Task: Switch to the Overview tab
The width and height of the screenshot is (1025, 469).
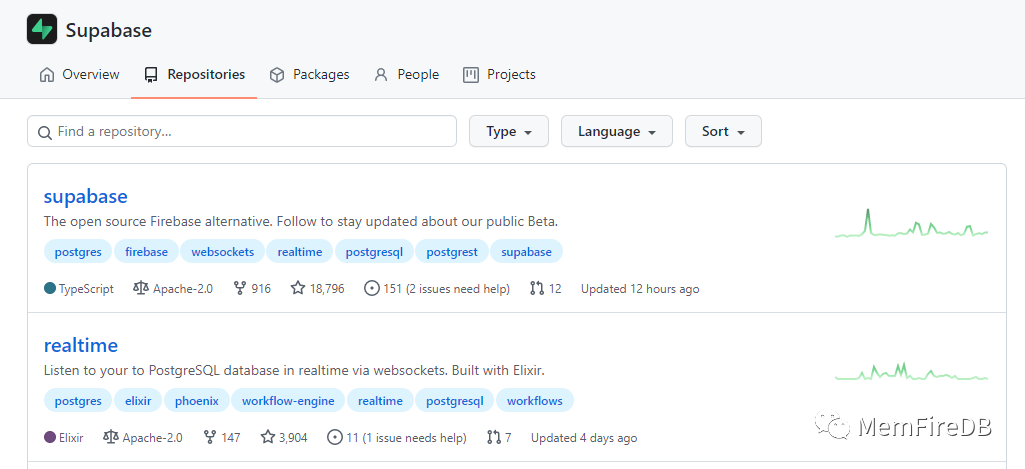Action: pyautogui.click(x=79, y=75)
